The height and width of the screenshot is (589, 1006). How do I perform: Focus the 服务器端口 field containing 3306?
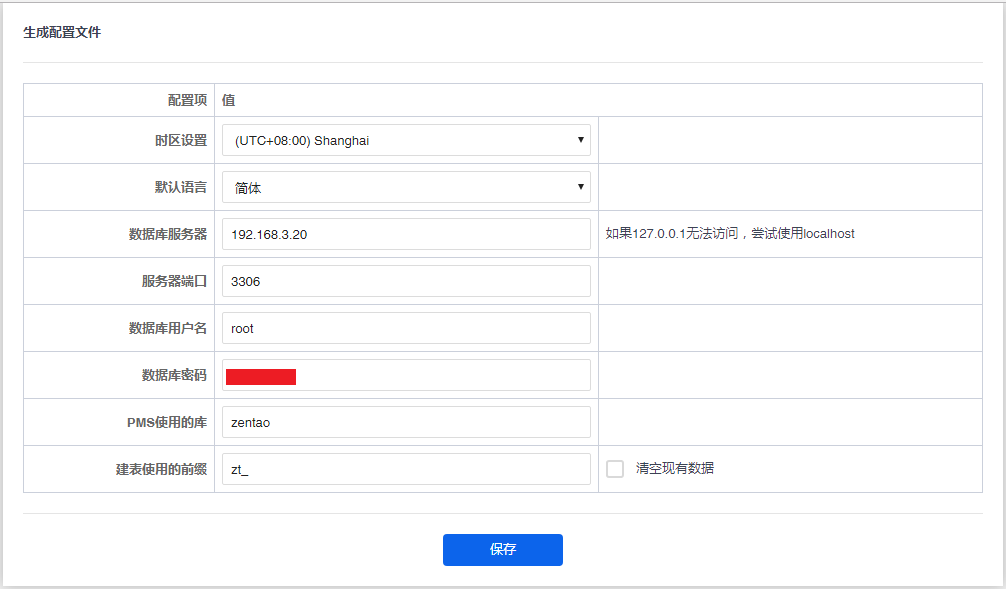(406, 281)
